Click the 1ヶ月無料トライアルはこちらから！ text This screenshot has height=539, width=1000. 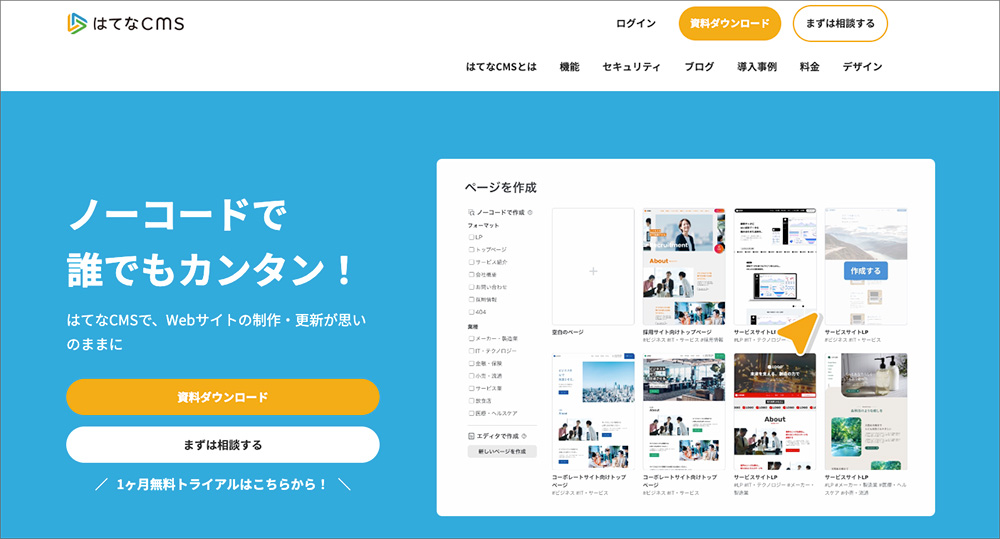click(223, 485)
